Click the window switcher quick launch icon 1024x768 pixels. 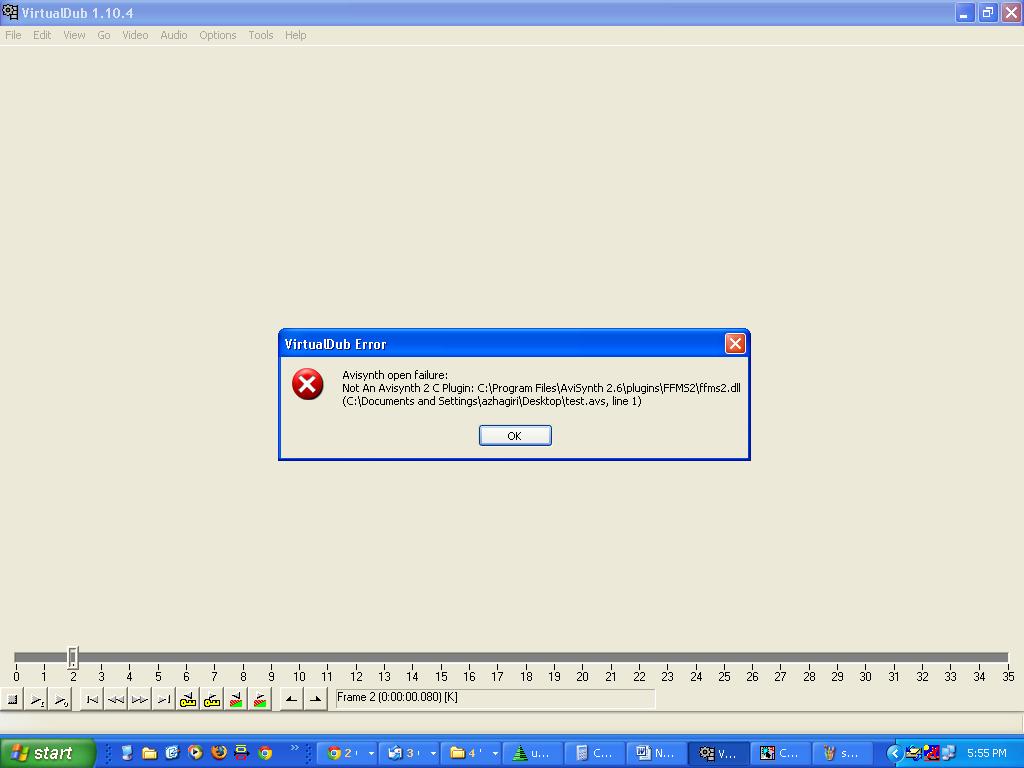[242, 753]
